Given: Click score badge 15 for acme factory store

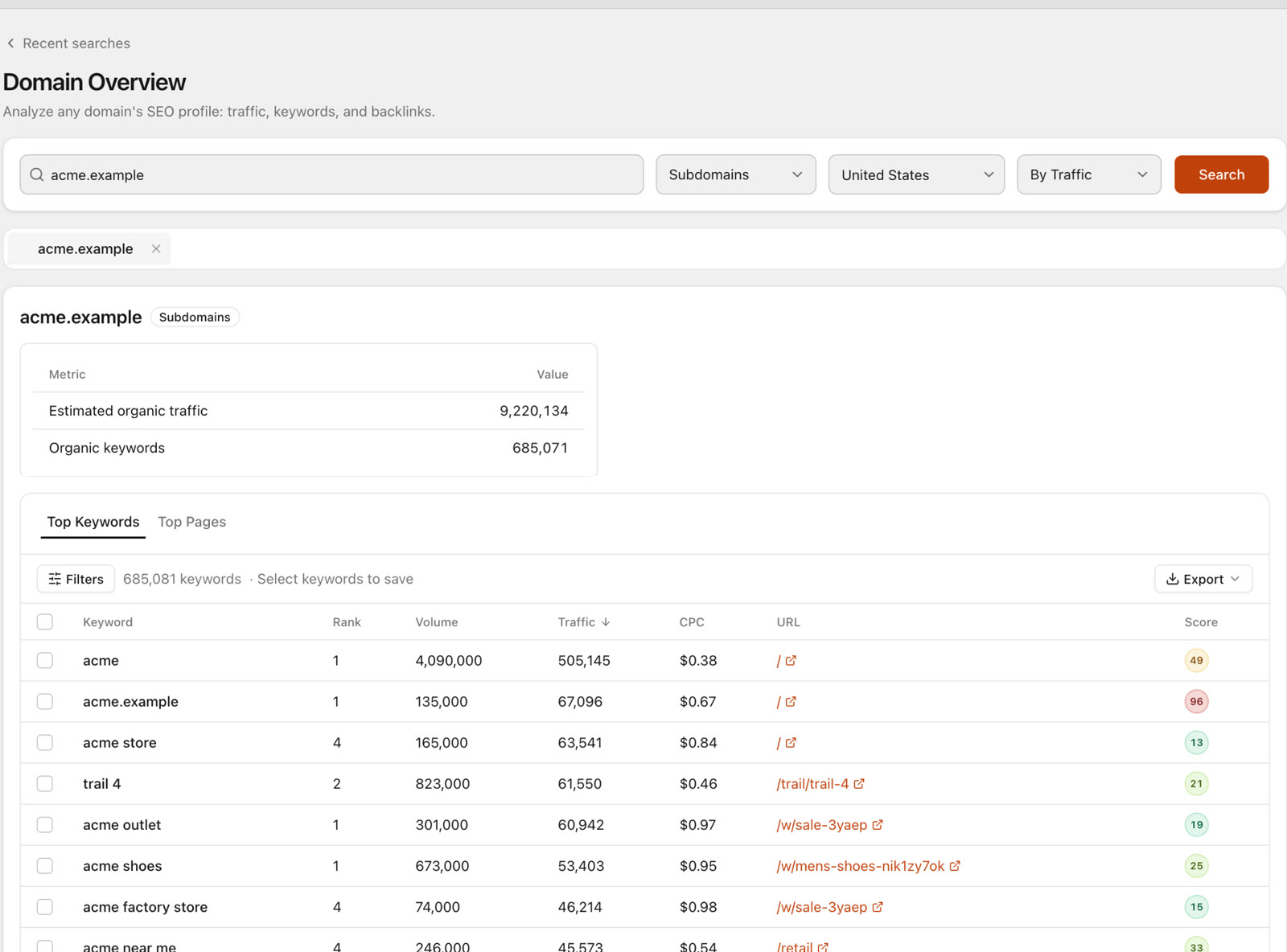Looking at the screenshot, I should click(x=1197, y=907).
